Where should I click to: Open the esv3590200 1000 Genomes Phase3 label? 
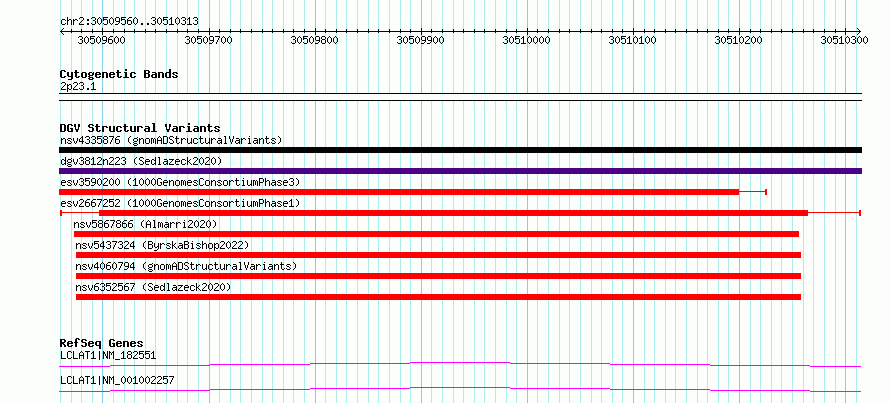[179, 182]
